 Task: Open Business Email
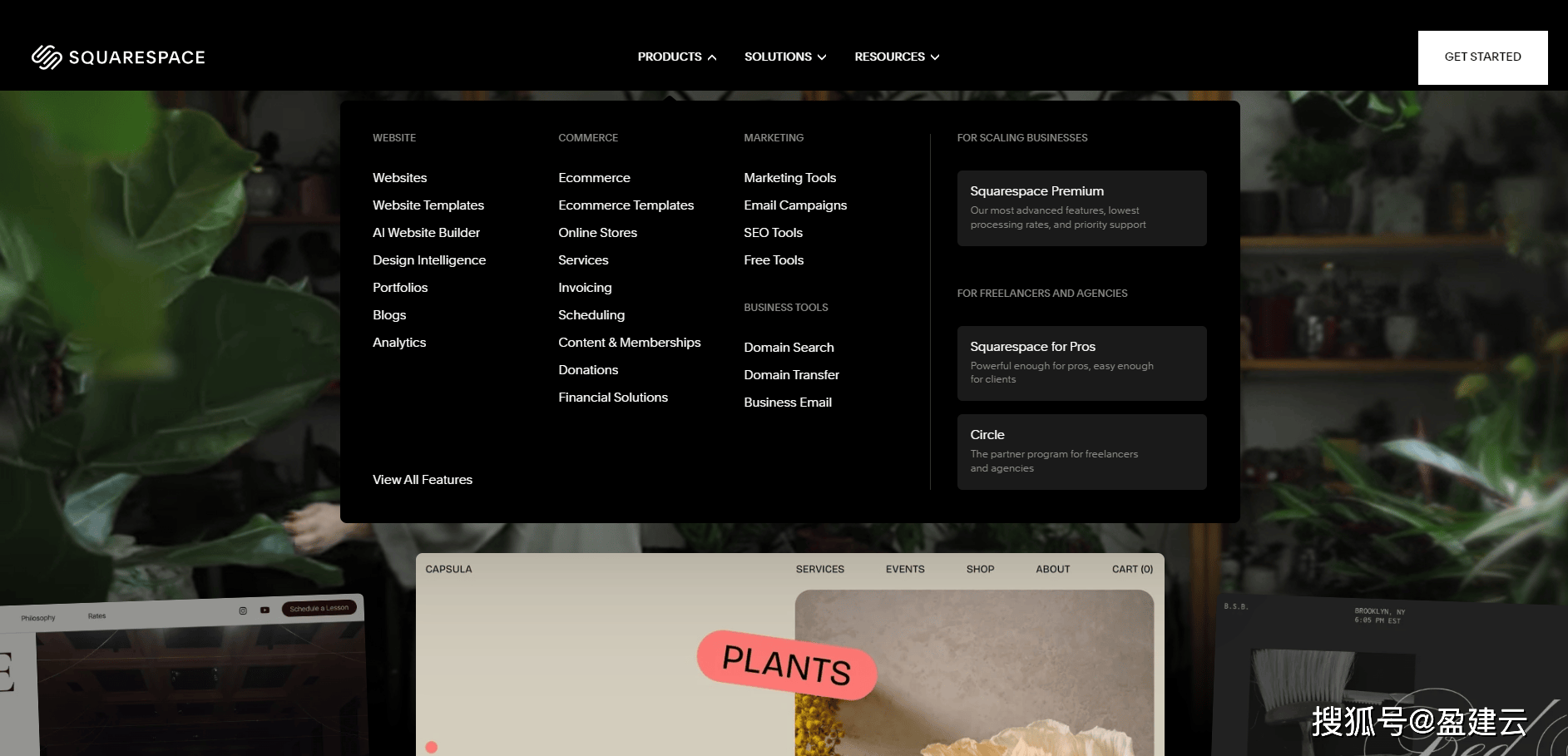789,403
